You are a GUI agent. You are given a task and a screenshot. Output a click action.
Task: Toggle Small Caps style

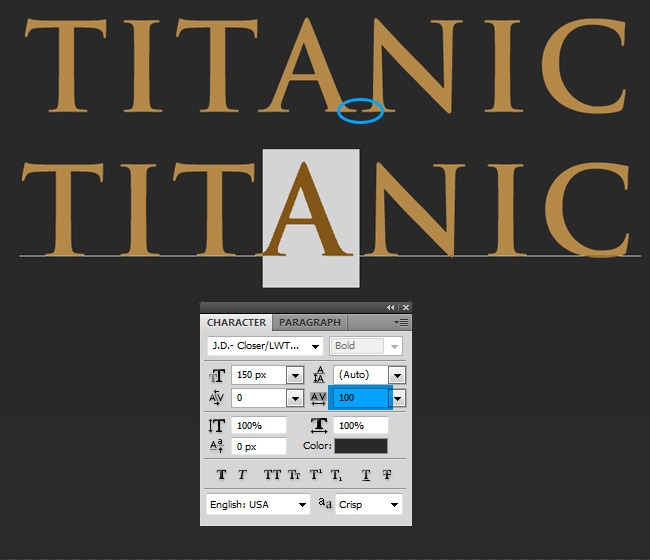[294, 475]
